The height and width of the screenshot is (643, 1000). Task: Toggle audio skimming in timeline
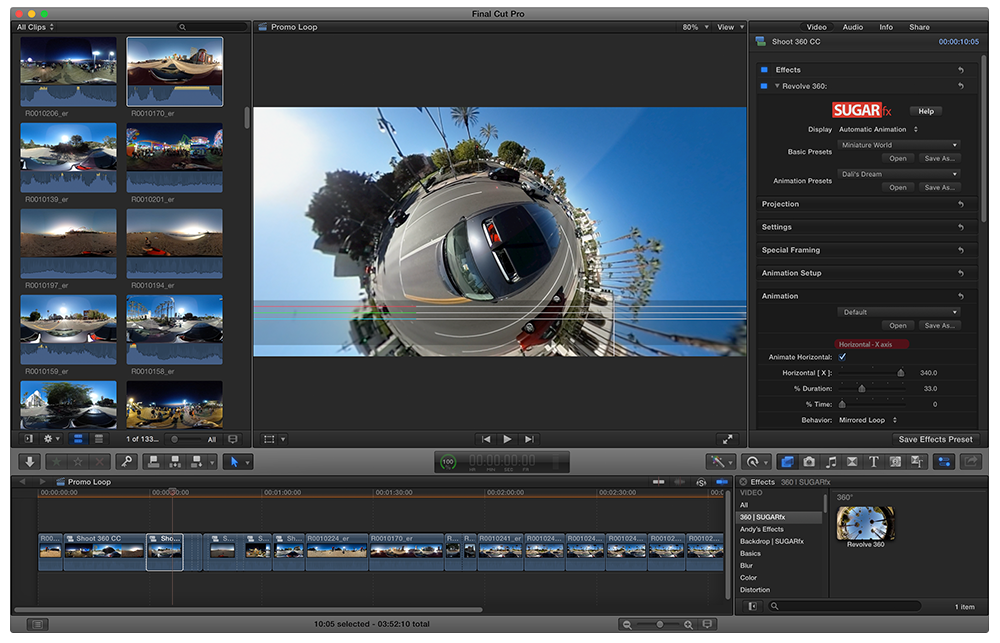(680, 482)
